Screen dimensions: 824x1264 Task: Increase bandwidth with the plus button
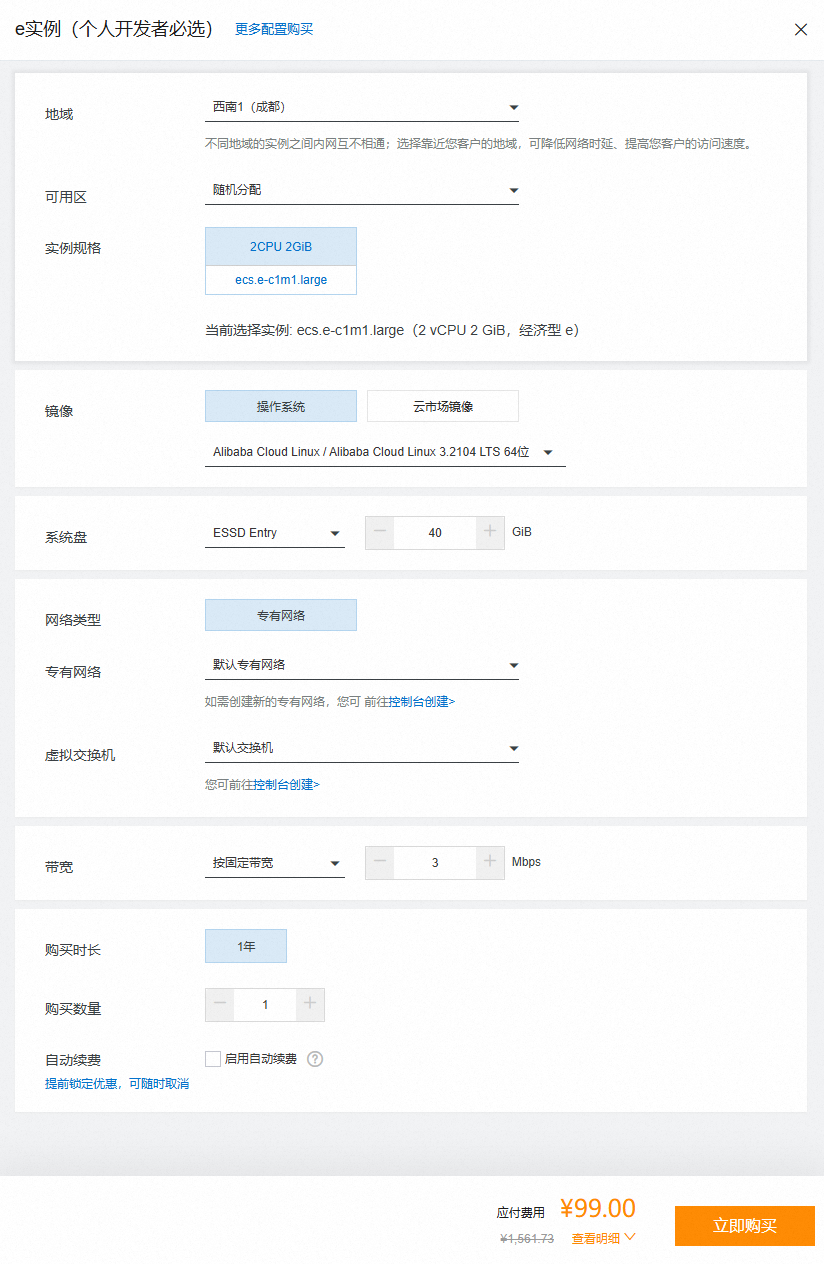pos(490,862)
